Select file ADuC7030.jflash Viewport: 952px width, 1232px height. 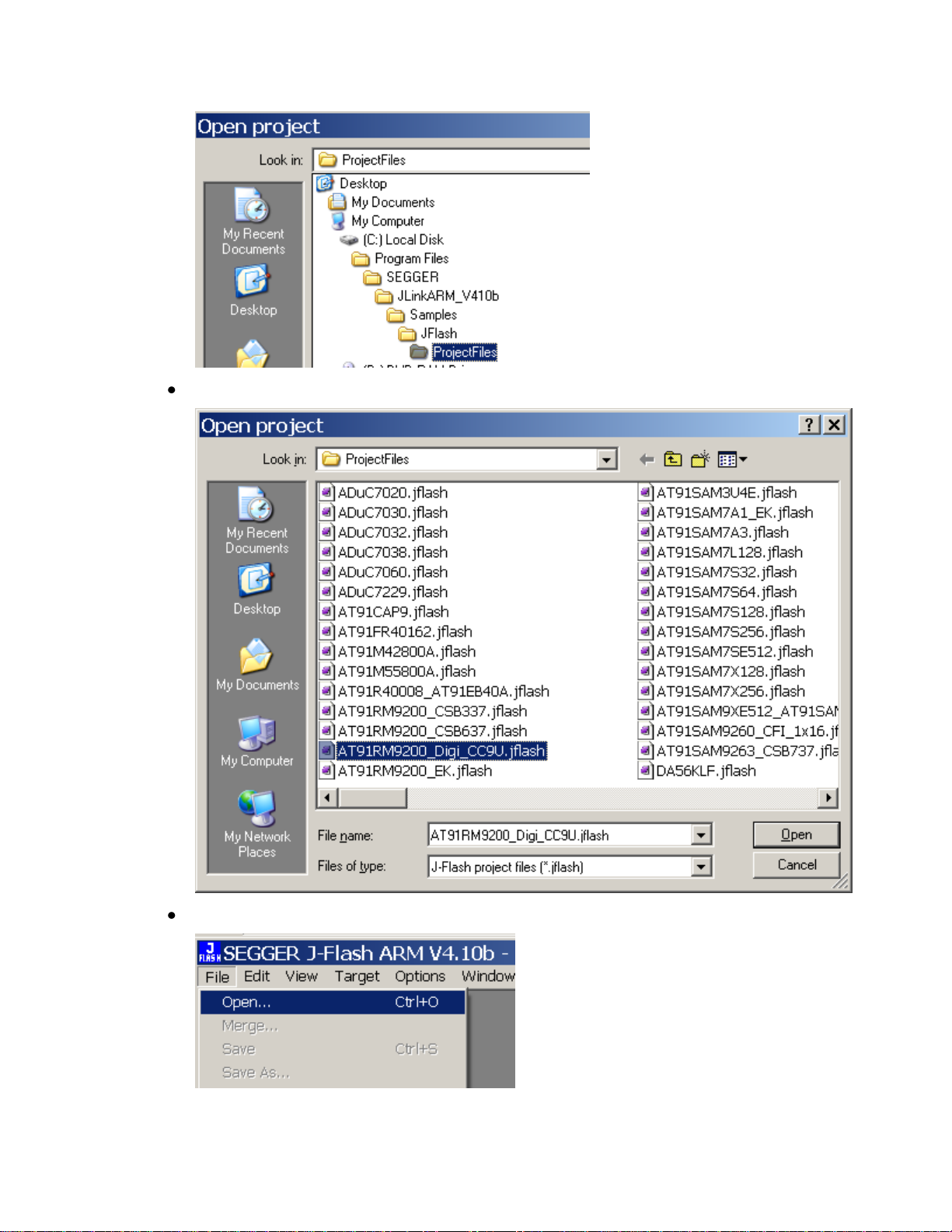pyautogui.click(x=385, y=513)
